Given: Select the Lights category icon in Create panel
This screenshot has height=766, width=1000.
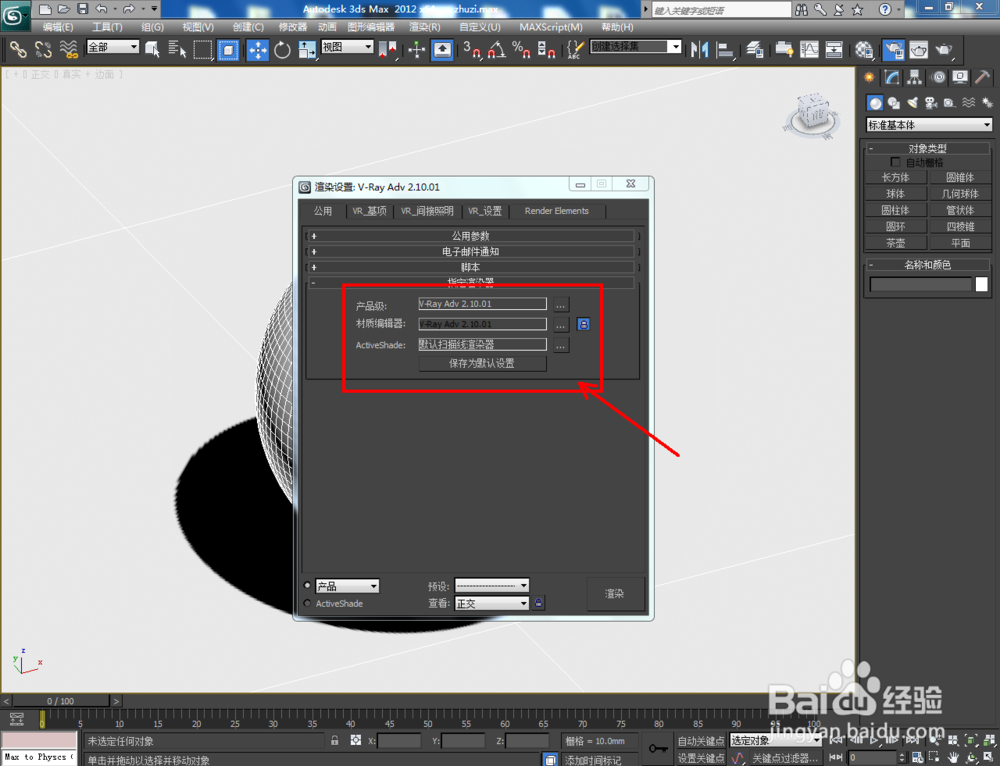Looking at the screenshot, I should point(913,103).
